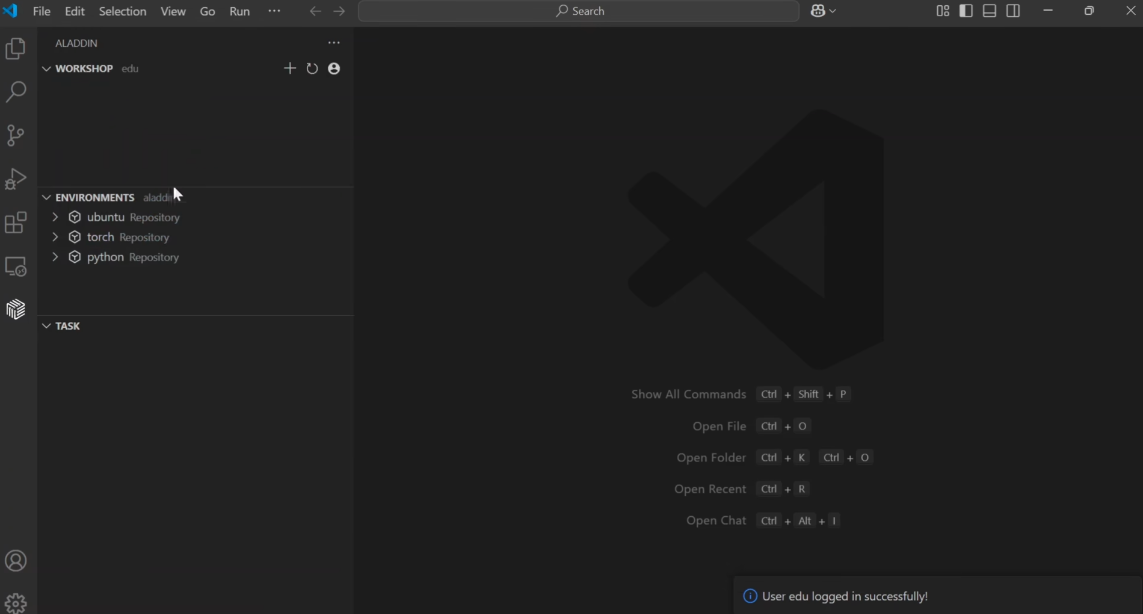Open the Run menu

click(x=240, y=11)
